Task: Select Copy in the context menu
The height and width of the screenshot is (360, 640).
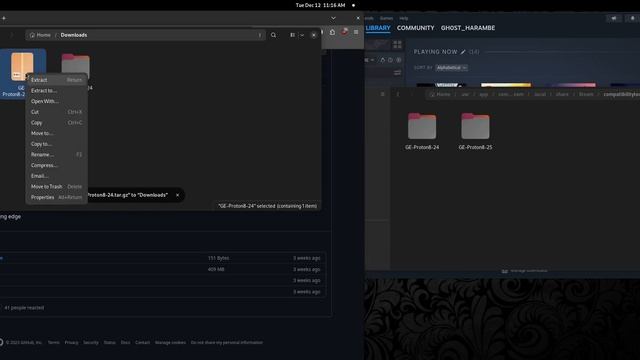Action: pos(56,122)
